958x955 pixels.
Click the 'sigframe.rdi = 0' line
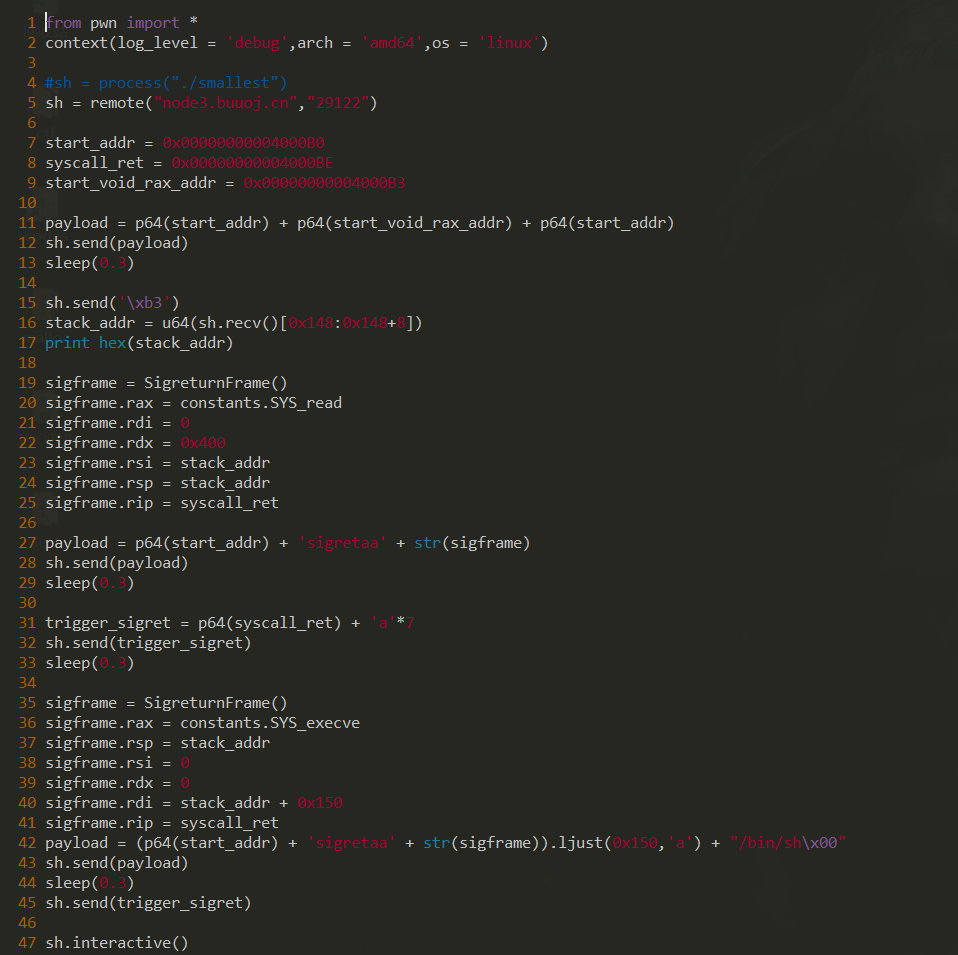[x=117, y=423]
